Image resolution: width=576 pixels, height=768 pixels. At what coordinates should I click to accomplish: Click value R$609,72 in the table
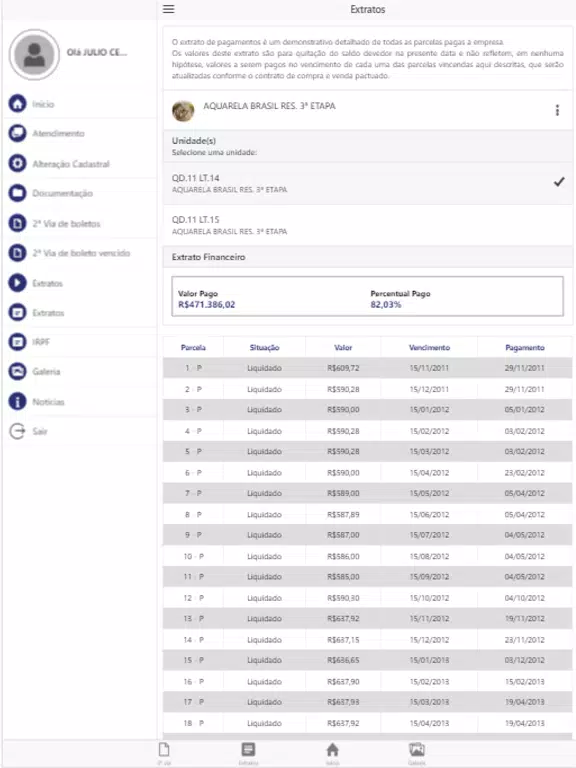[x=343, y=368]
